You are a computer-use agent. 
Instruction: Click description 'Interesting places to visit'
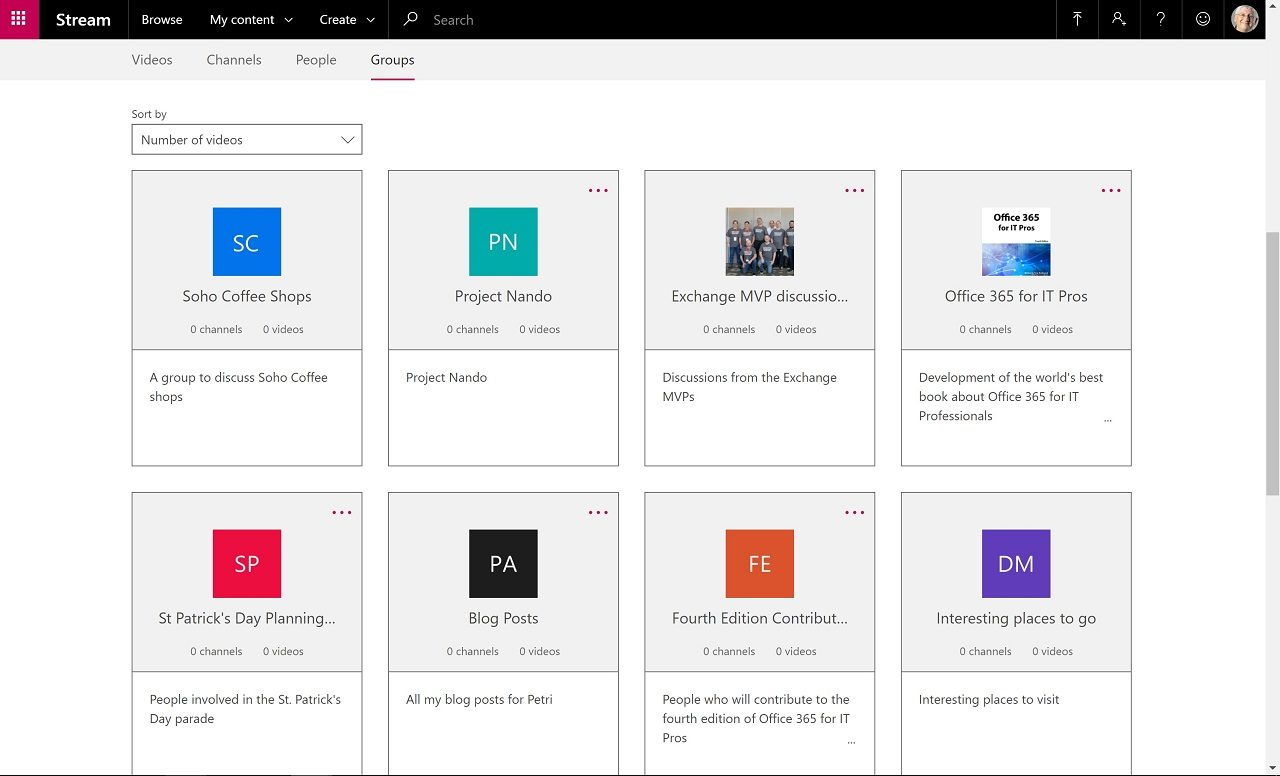pos(989,700)
